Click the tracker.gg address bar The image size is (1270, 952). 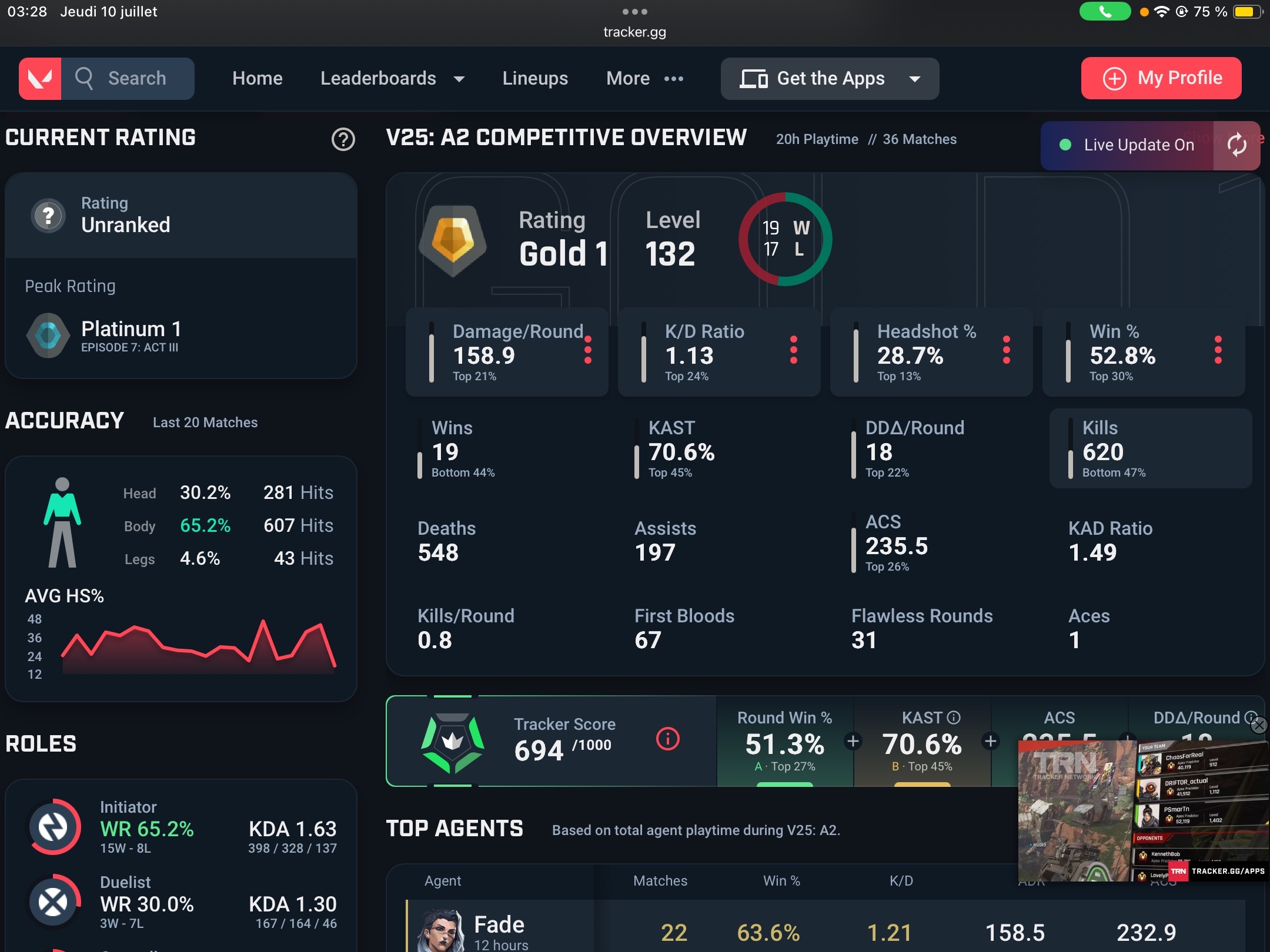coord(635,32)
